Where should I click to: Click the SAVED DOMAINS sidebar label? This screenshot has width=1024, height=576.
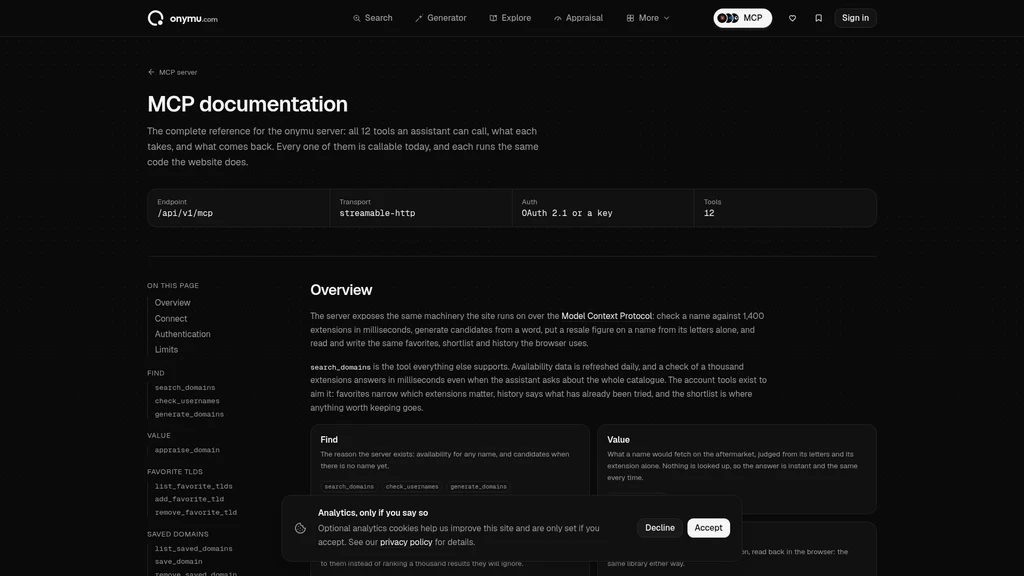pos(178,535)
